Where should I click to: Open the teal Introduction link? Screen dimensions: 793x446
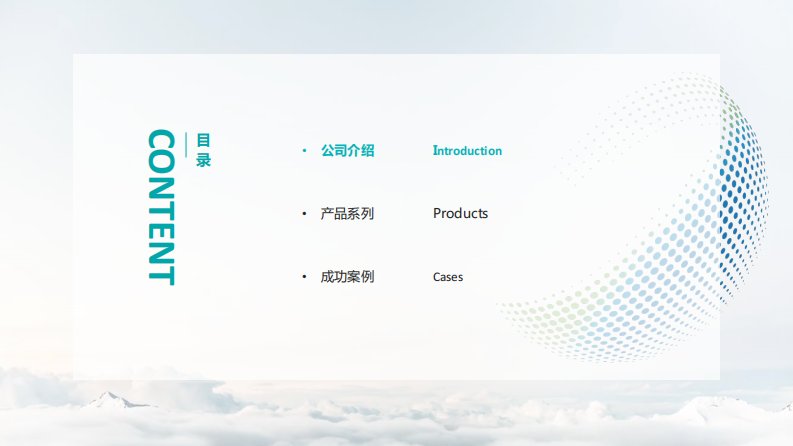point(467,151)
